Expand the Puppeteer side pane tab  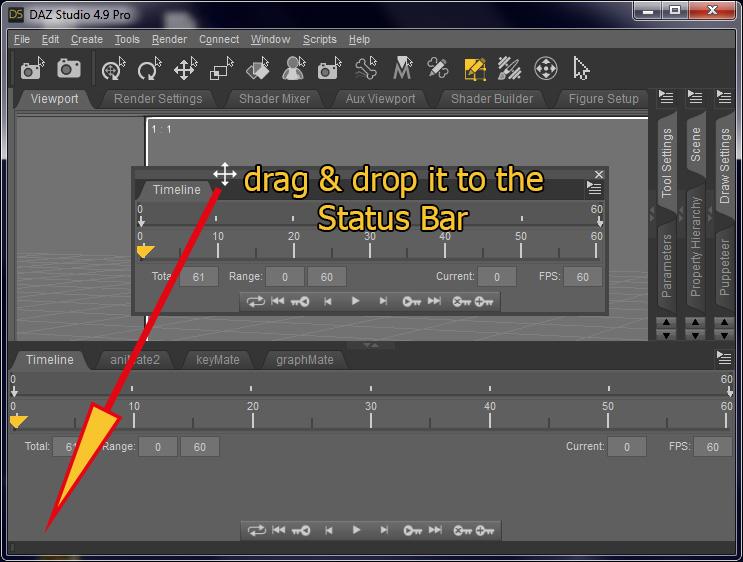[724, 267]
